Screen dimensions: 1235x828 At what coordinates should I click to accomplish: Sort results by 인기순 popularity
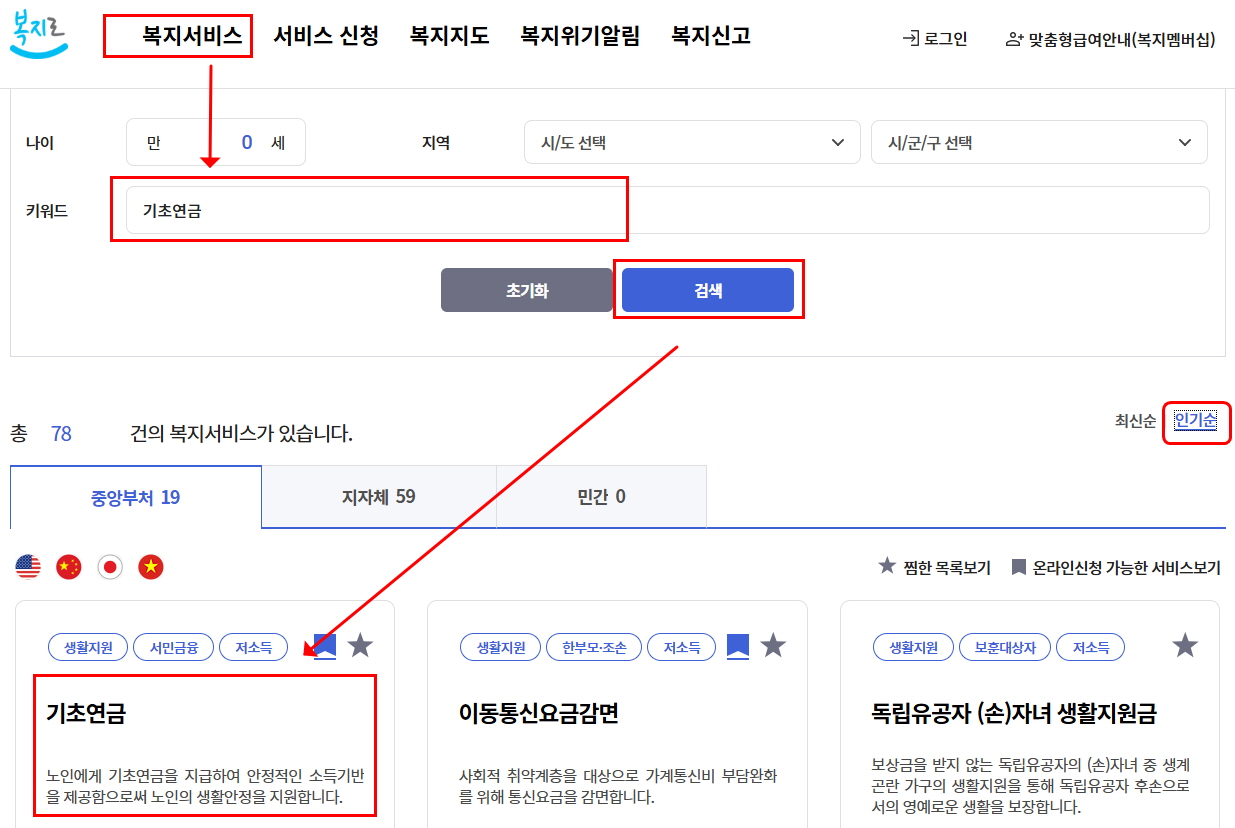[x=1197, y=422]
